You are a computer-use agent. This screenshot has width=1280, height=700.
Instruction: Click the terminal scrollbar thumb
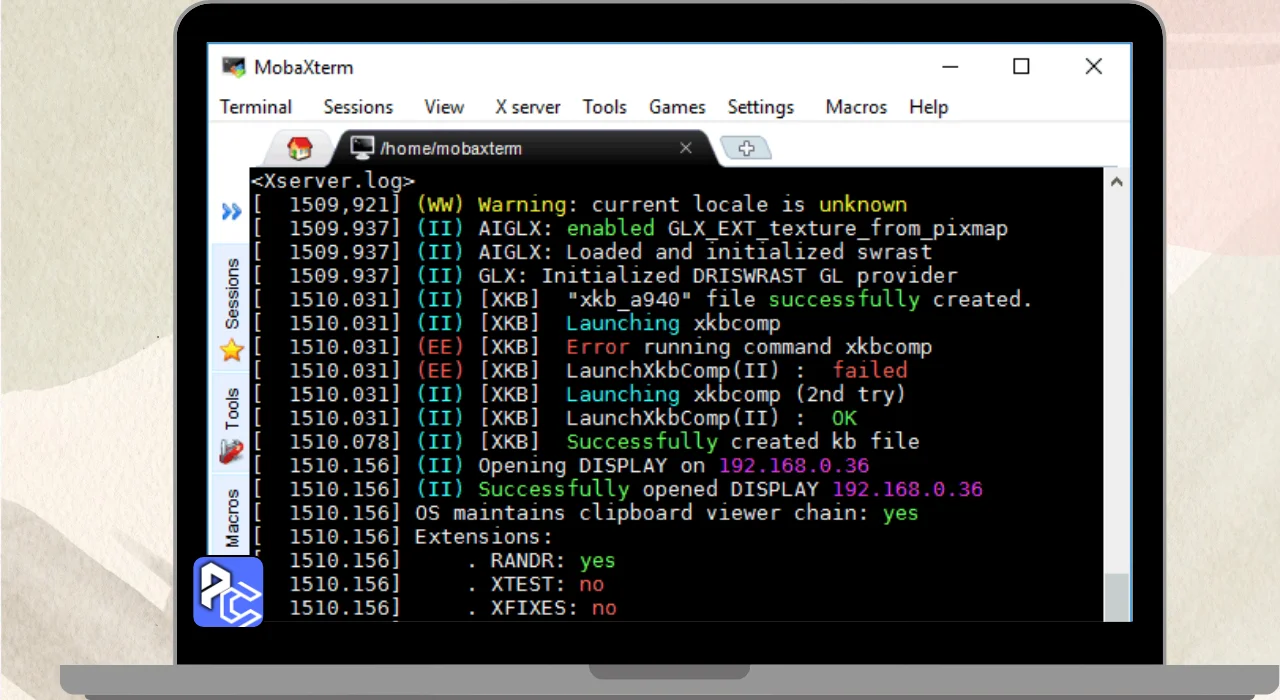1117,597
